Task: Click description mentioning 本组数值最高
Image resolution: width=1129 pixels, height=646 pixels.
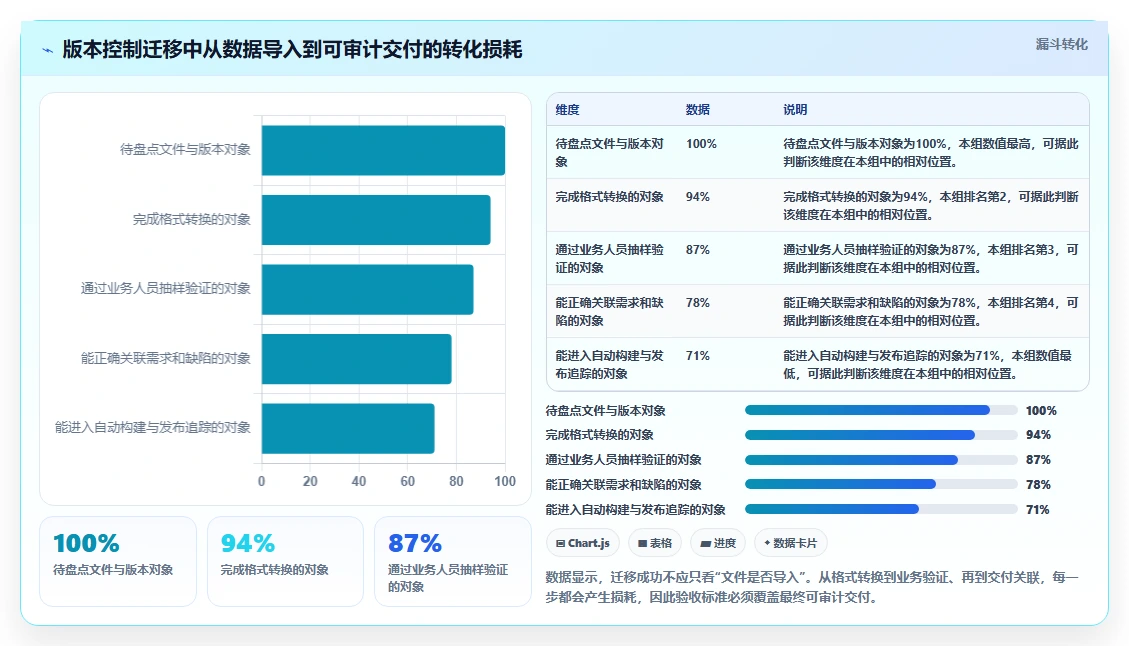Action: (x=931, y=153)
